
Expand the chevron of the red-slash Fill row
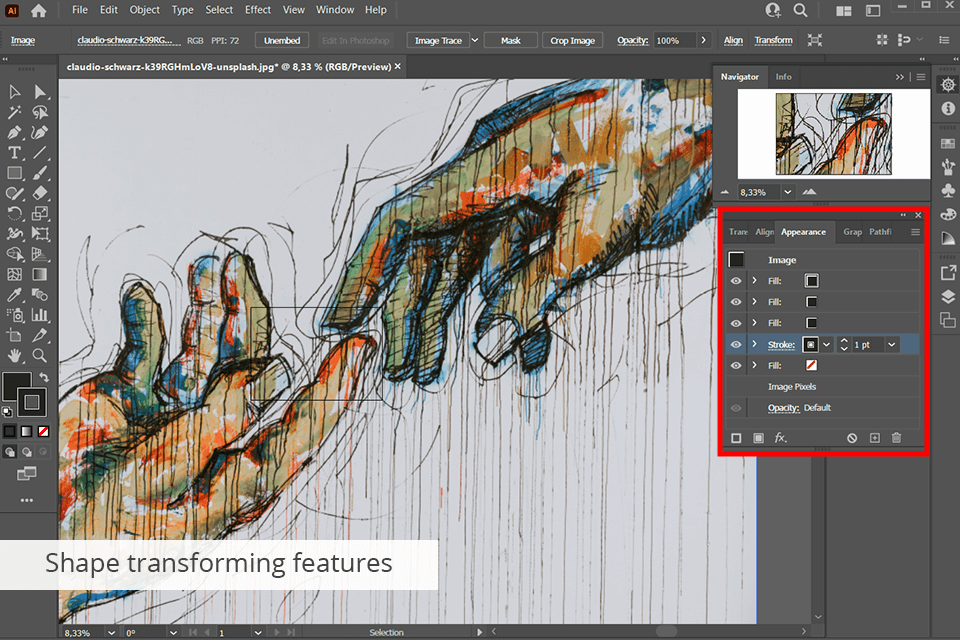[x=754, y=365]
